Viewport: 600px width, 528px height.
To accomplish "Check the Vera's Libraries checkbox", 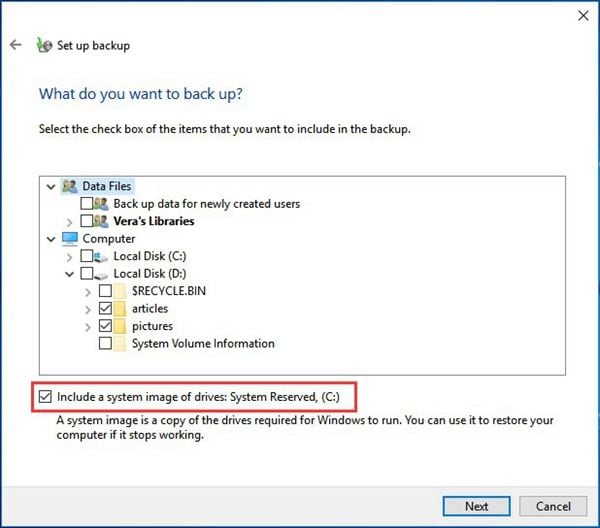I will [87, 221].
